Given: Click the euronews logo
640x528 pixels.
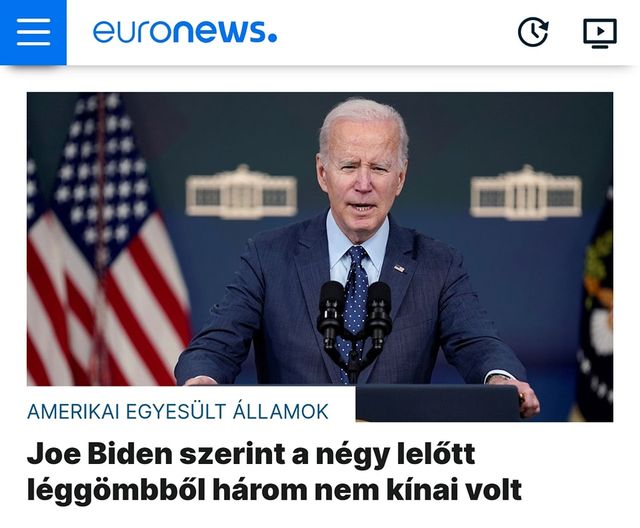Looking at the screenshot, I should (185, 32).
